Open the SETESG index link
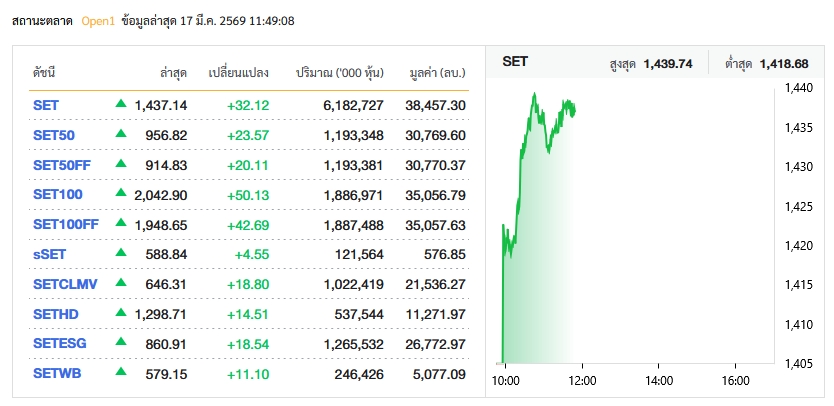Image resolution: width=834 pixels, height=406 pixels. pyautogui.click(x=58, y=344)
